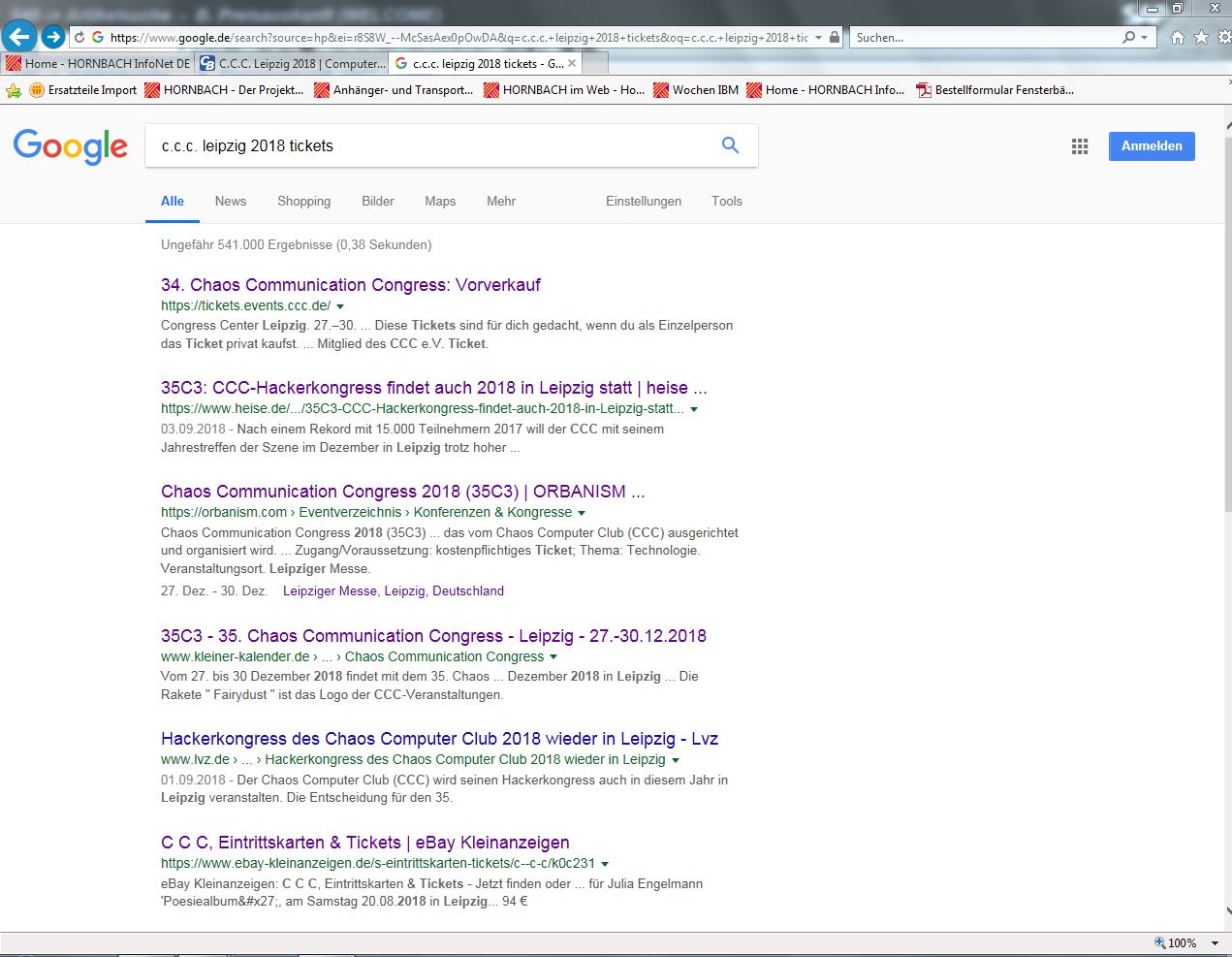Click into the Google search query field
Image resolution: width=1232 pixels, height=957 pixels.
[x=431, y=146]
